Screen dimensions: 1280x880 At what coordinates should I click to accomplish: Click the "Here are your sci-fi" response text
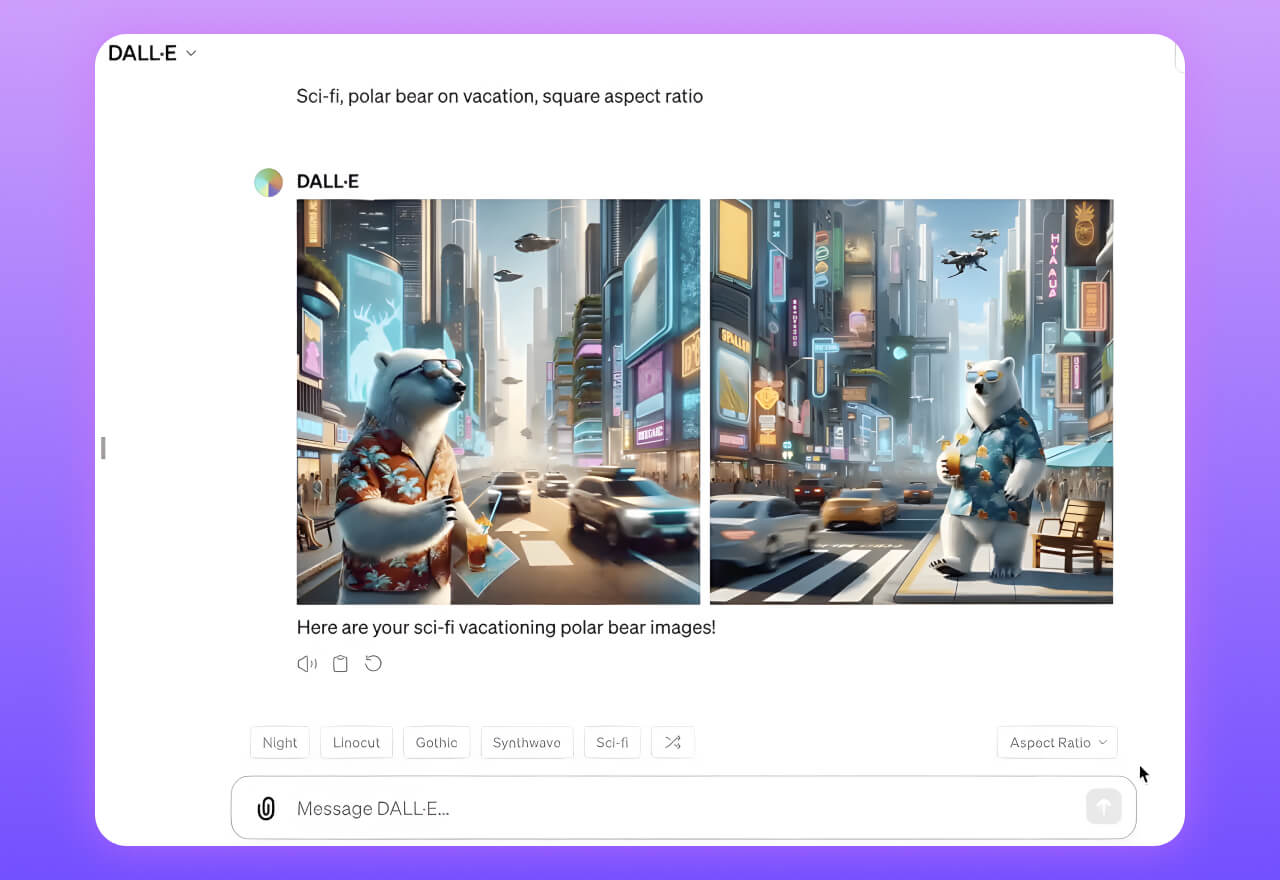[506, 628]
